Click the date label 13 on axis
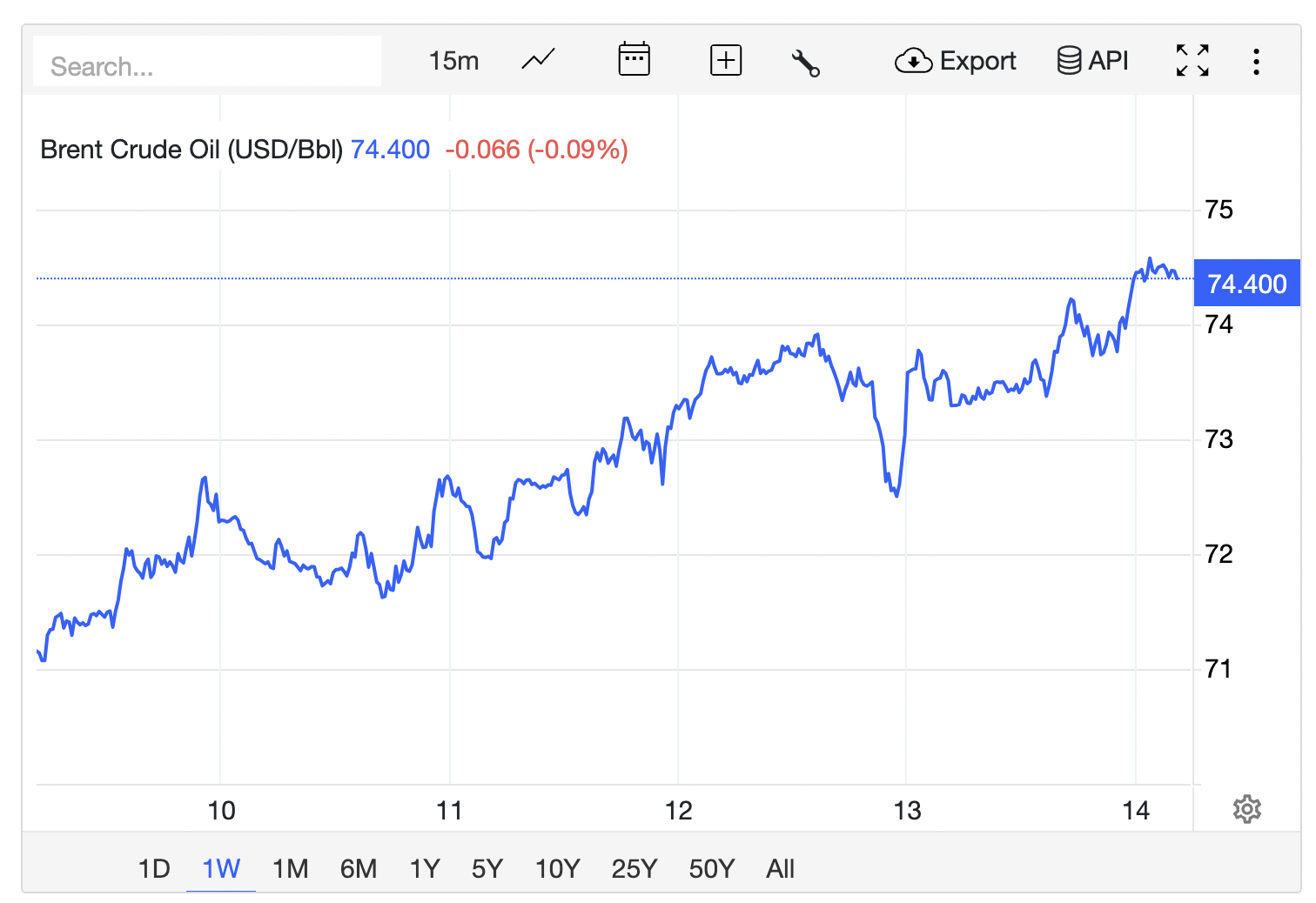This screenshot has height=903, width=1316. coord(907,811)
